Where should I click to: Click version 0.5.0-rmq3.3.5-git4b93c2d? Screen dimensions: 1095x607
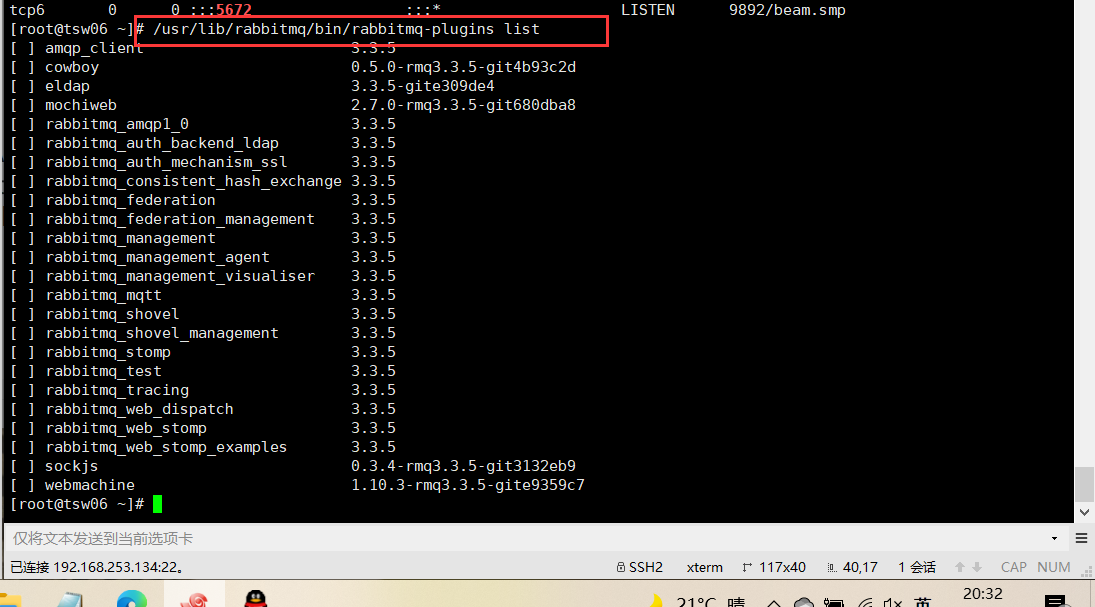pos(464,67)
